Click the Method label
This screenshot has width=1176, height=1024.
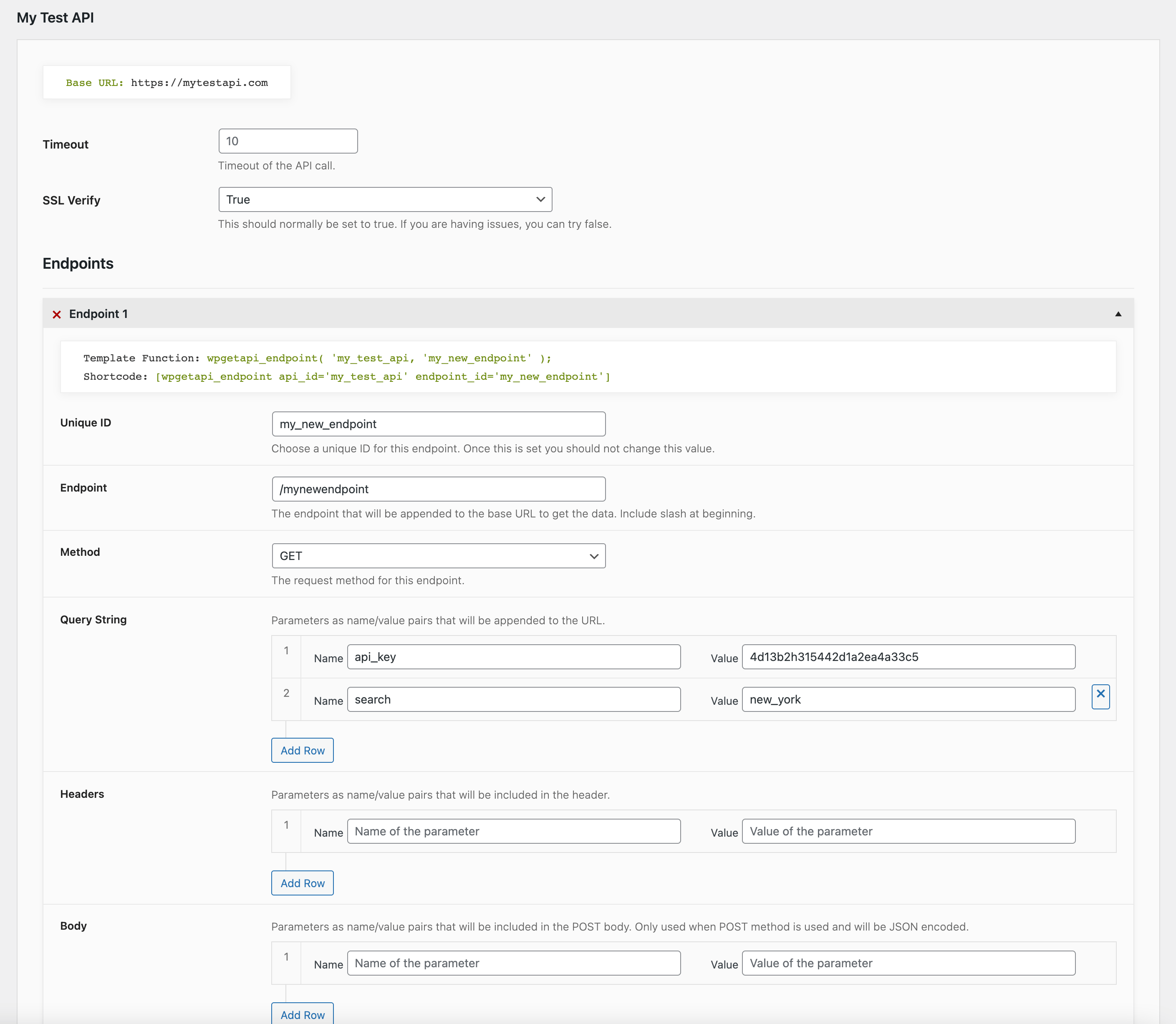click(80, 552)
